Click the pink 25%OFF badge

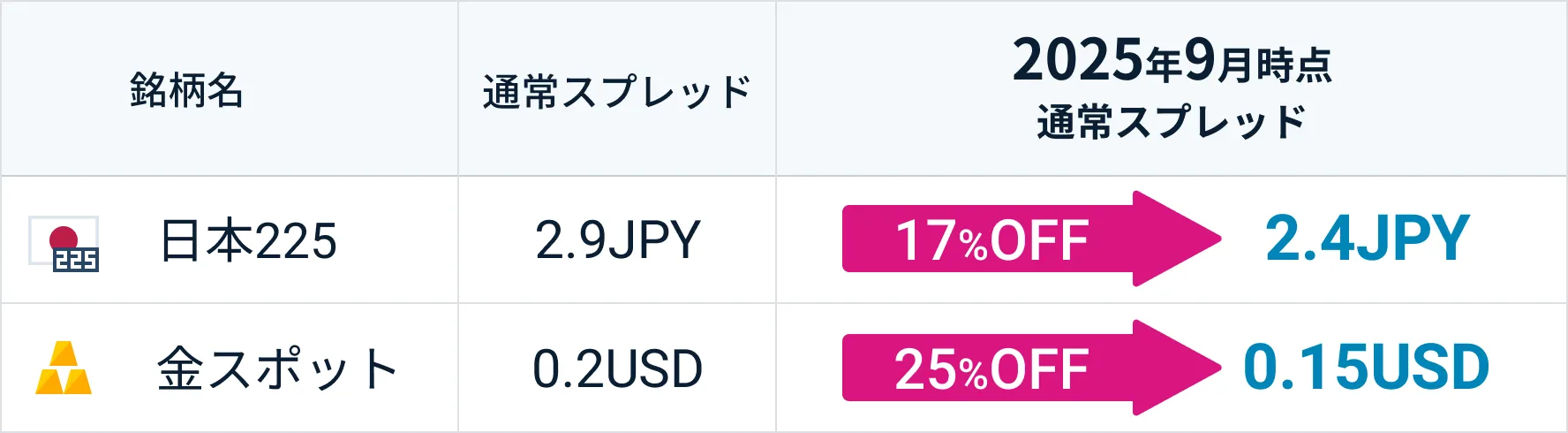[x=991, y=368]
